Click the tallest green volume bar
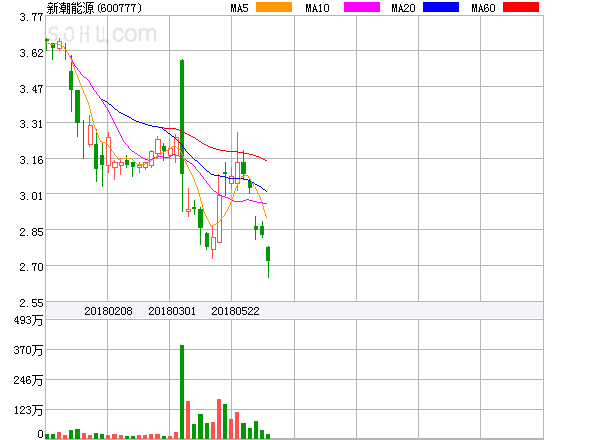The image size is (600, 440). [182, 392]
